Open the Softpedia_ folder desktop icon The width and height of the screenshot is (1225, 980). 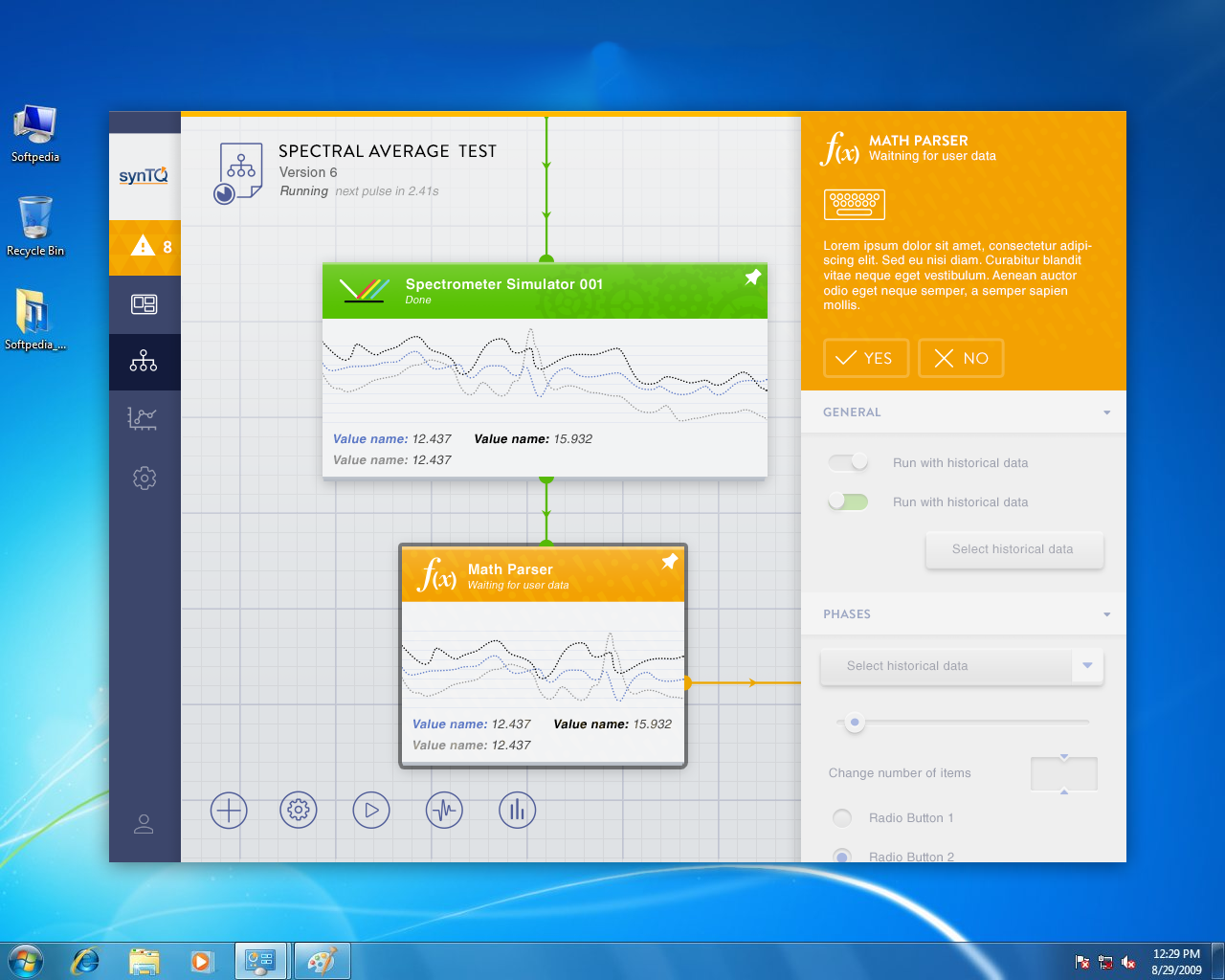(35, 320)
